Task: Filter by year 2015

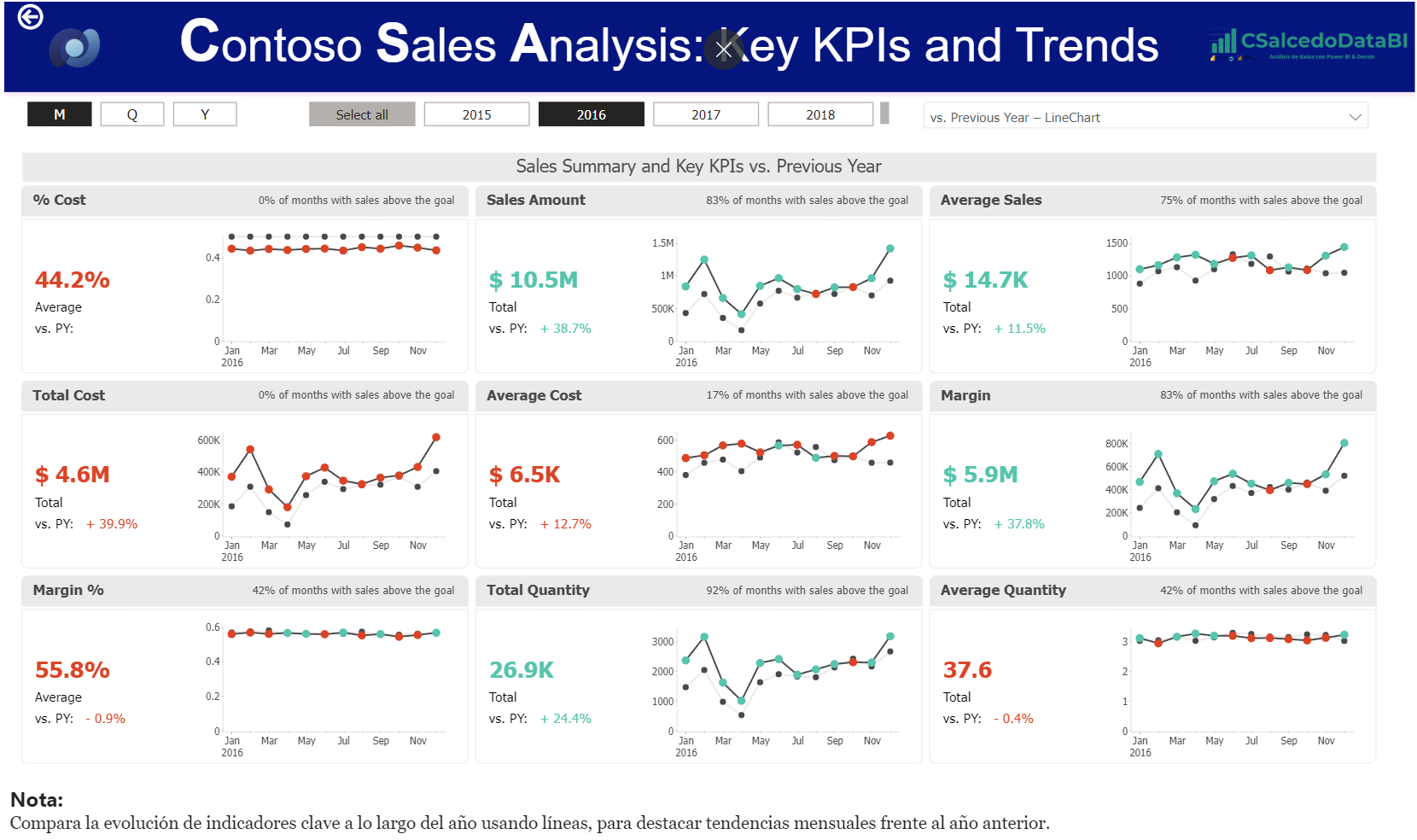Action: pos(476,114)
